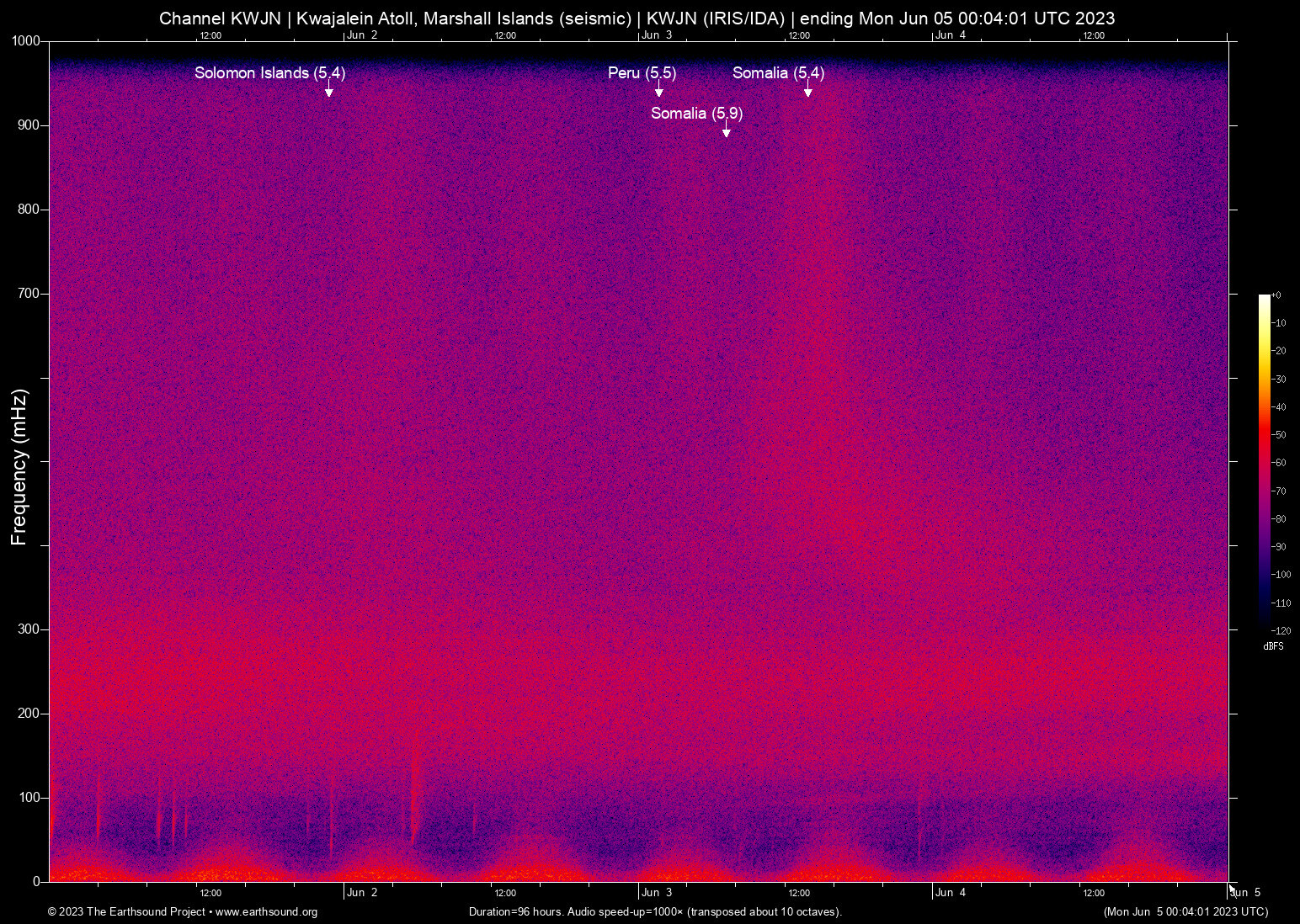Select the Peru (5.5) event annotation
1300x924 pixels.
click(x=642, y=73)
